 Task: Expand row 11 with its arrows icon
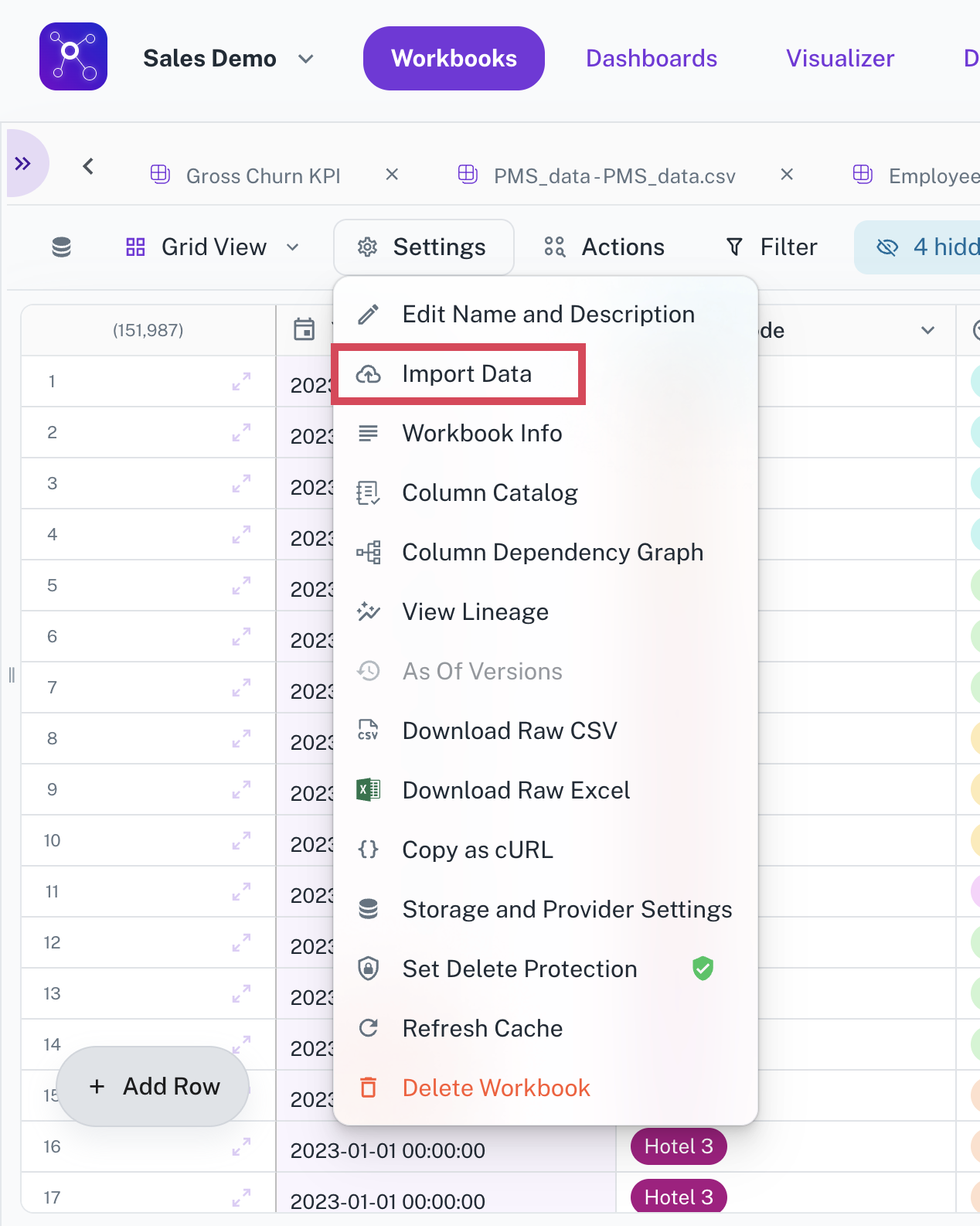click(x=241, y=892)
